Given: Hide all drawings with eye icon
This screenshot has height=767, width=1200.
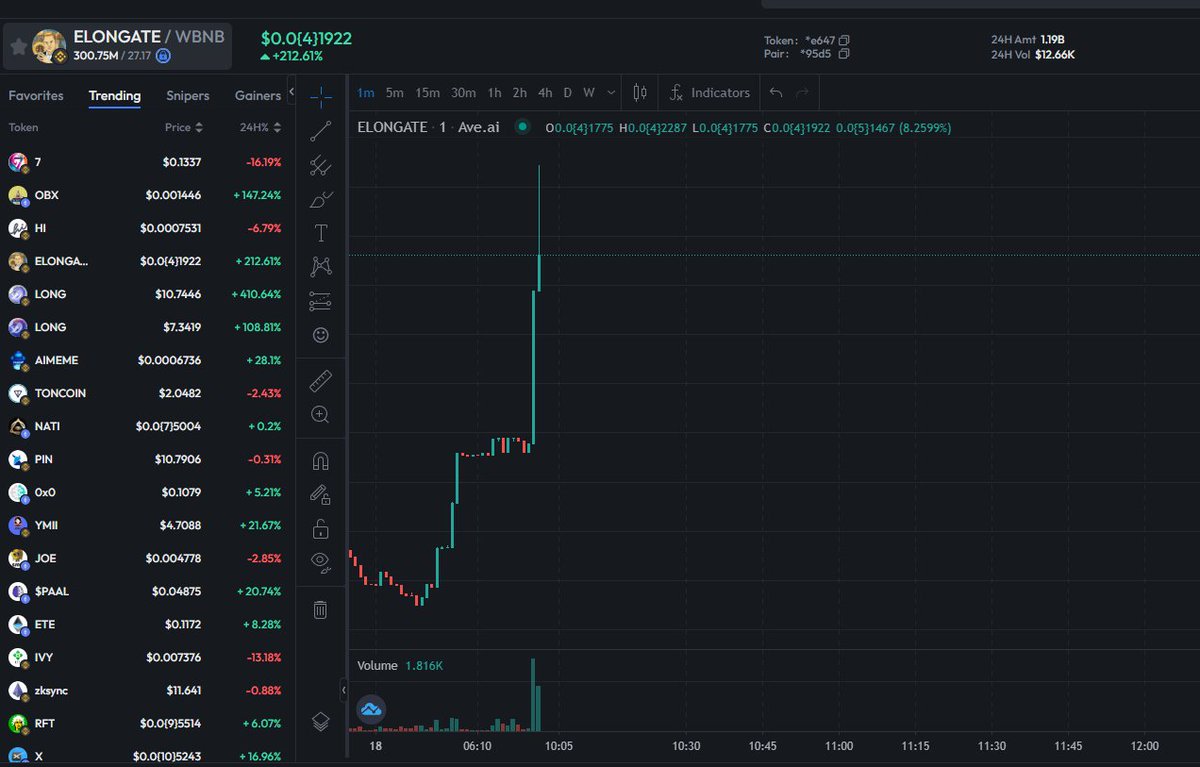Looking at the screenshot, I should coord(321,562).
